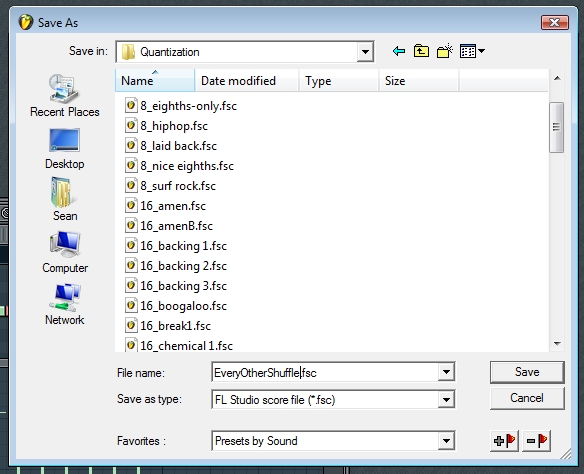Screen dimensions: 584x474
Task: Sort files by Name column header
Action: coord(155,81)
